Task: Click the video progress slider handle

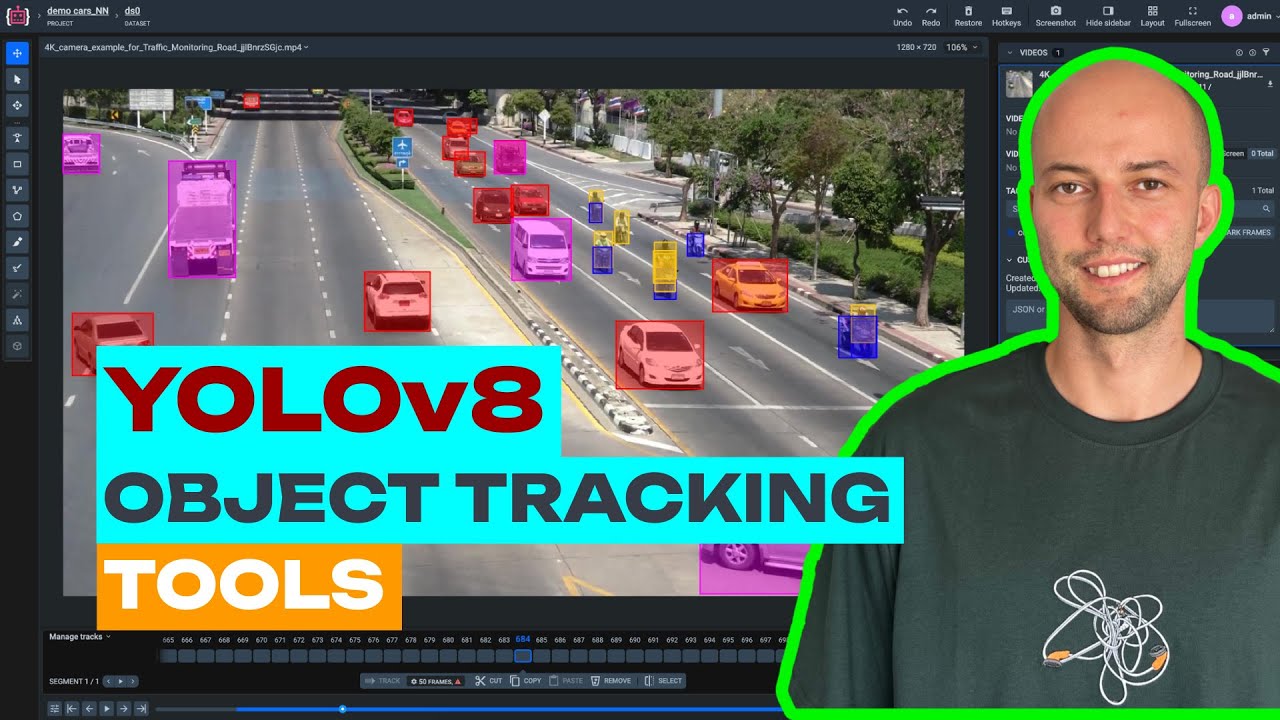Action: 342,709
